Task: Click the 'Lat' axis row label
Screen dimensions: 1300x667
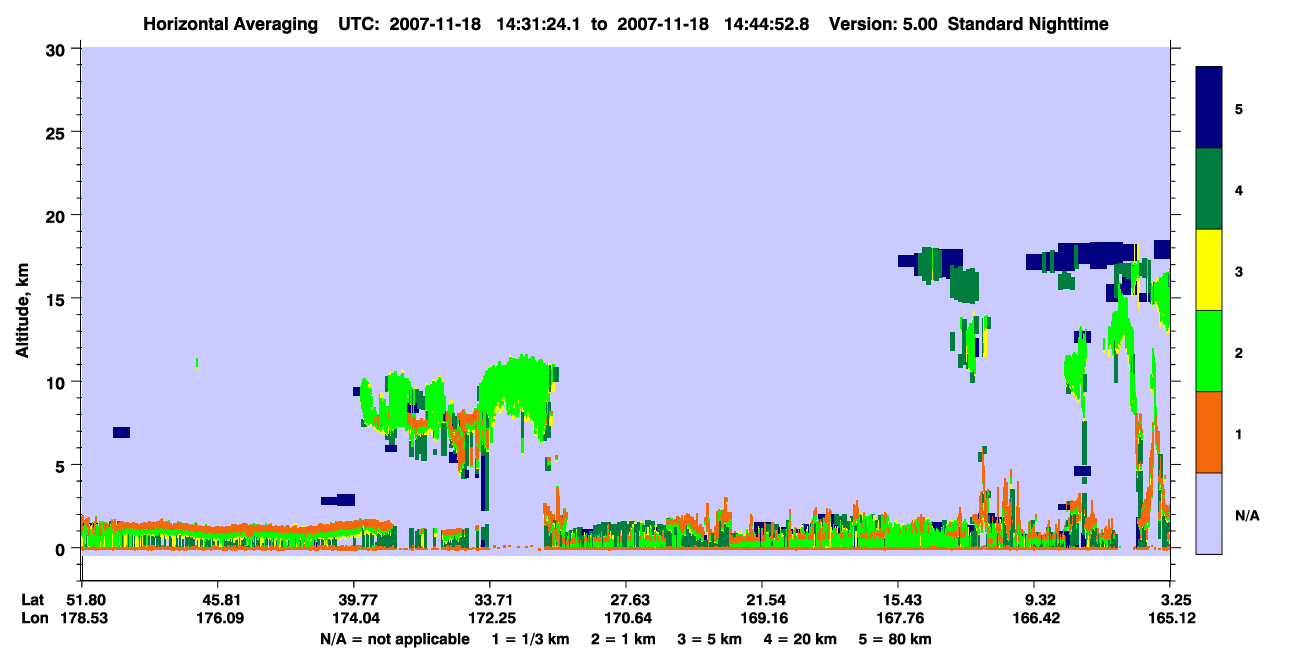Action: pos(32,600)
